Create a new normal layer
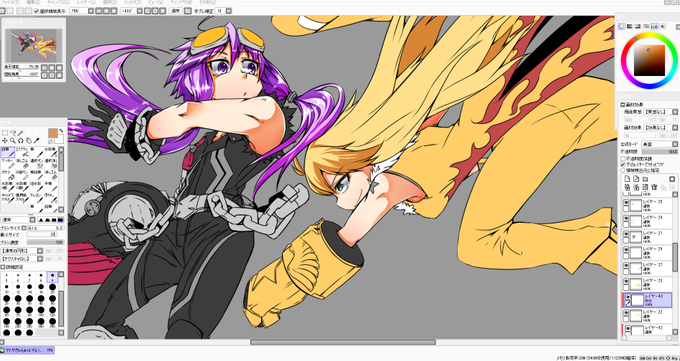680x361 pixels. click(627, 179)
